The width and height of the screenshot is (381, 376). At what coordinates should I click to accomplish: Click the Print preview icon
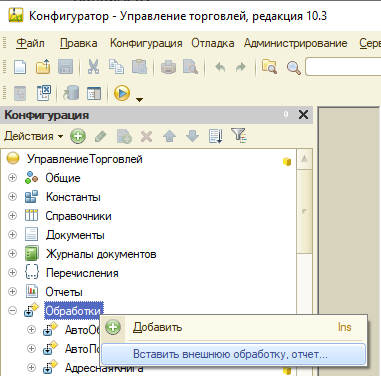pos(190,67)
